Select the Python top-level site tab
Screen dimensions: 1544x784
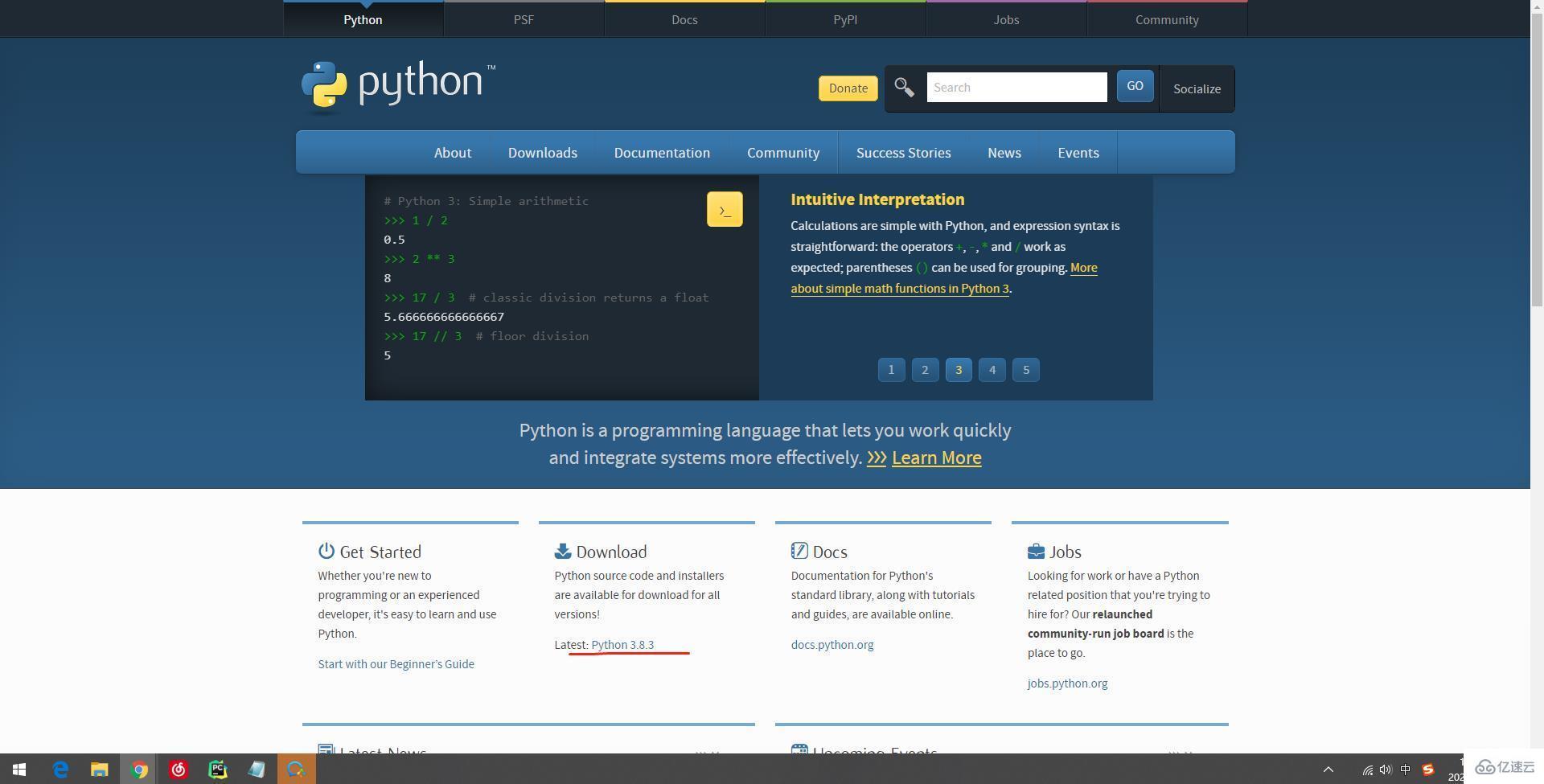[x=363, y=19]
